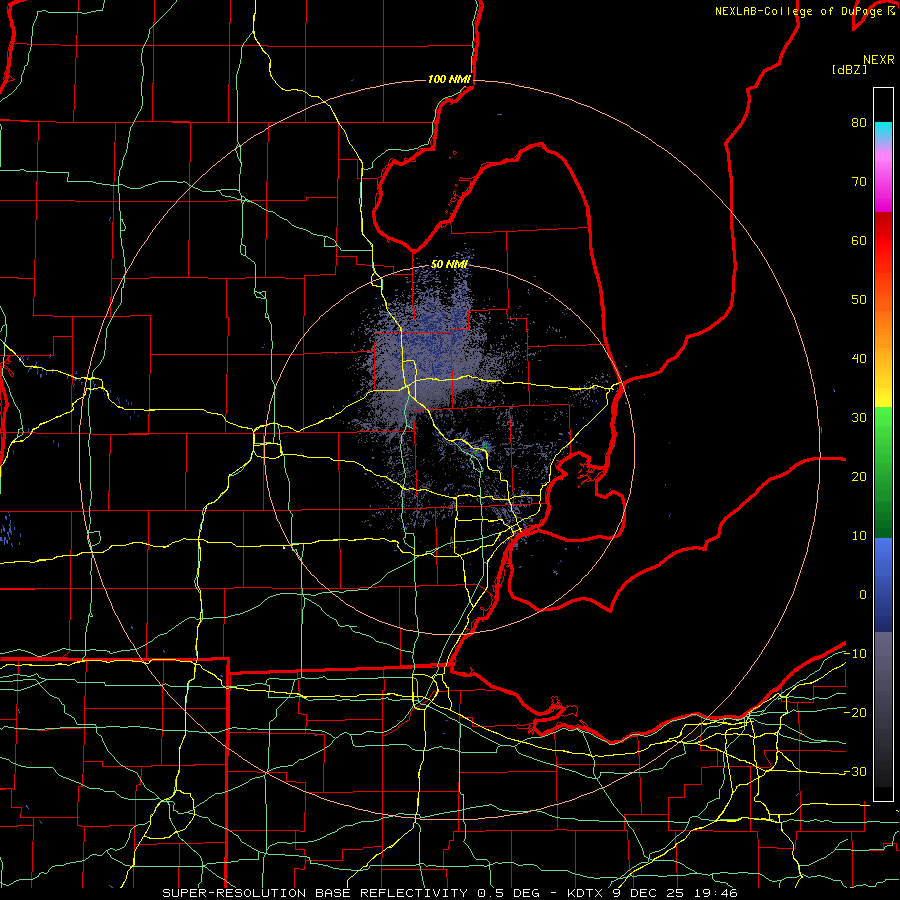Viewport: 900px width, 900px height.
Task: Select the -30 value on the dBZ scale
Action: (x=855, y=771)
